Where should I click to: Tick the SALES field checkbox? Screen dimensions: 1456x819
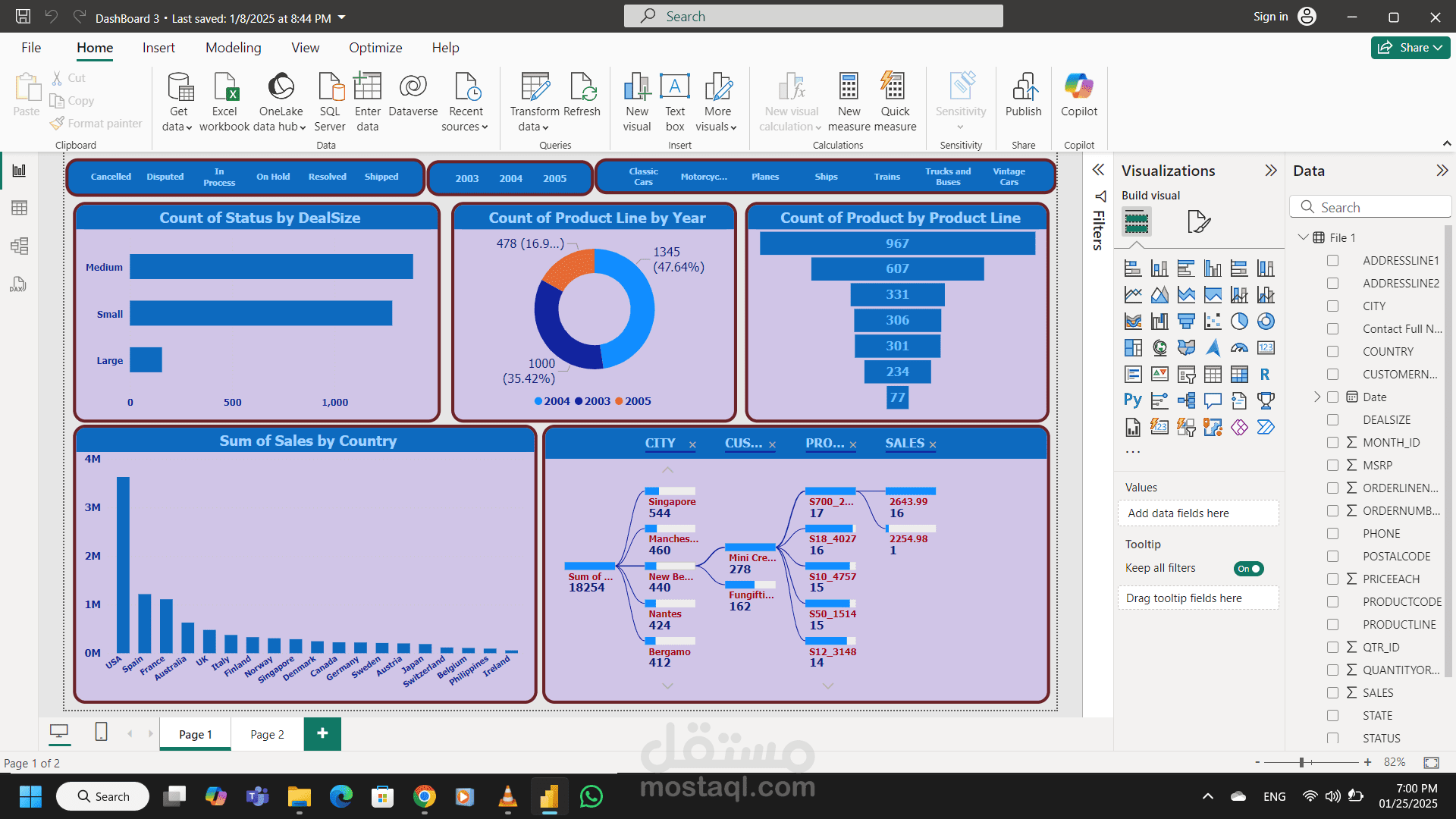click(x=1332, y=693)
